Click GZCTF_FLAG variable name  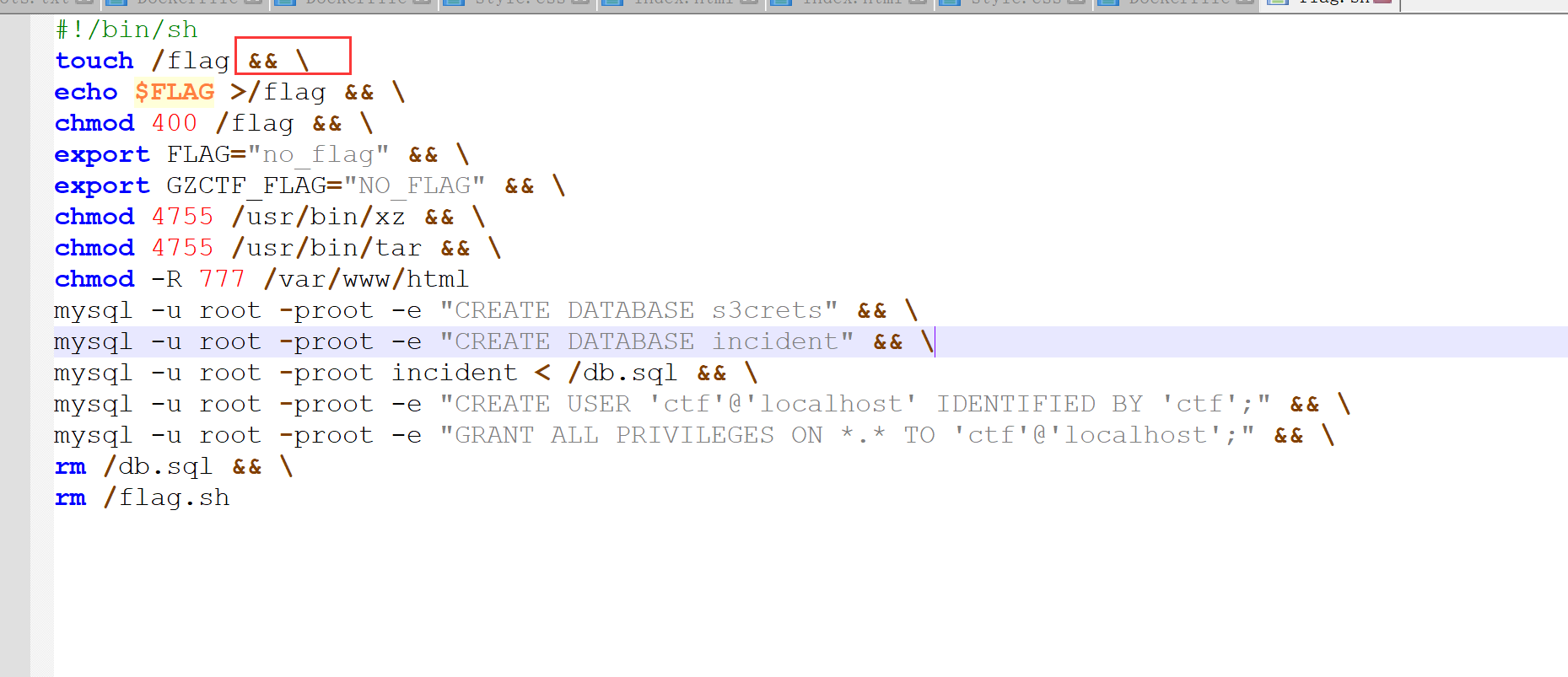click(x=246, y=185)
